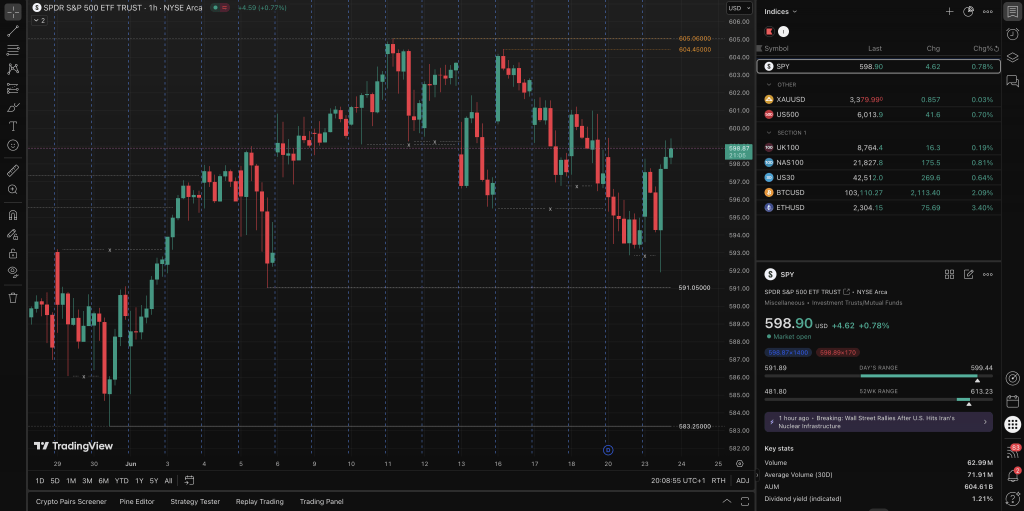Set chart range to 1M
The image size is (1024, 511).
pos(71,480)
